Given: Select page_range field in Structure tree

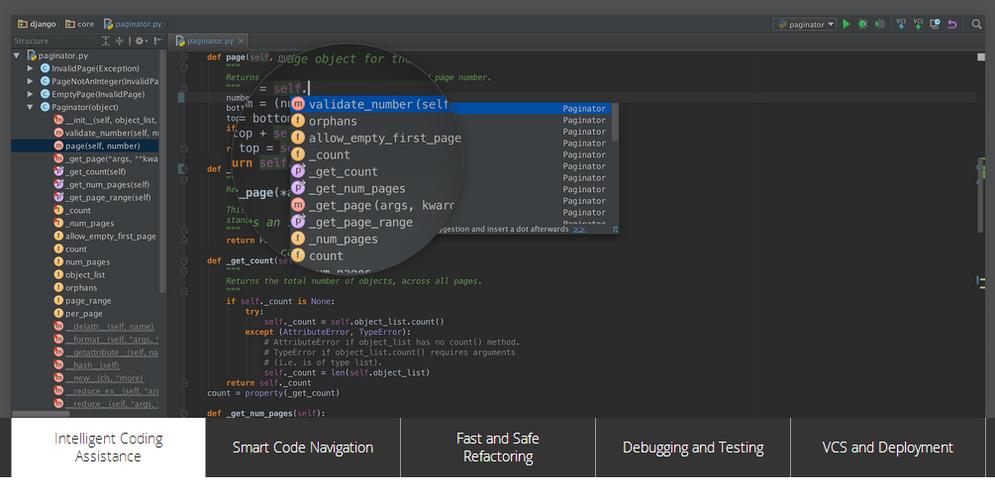Looking at the screenshot, I should 82,301.
